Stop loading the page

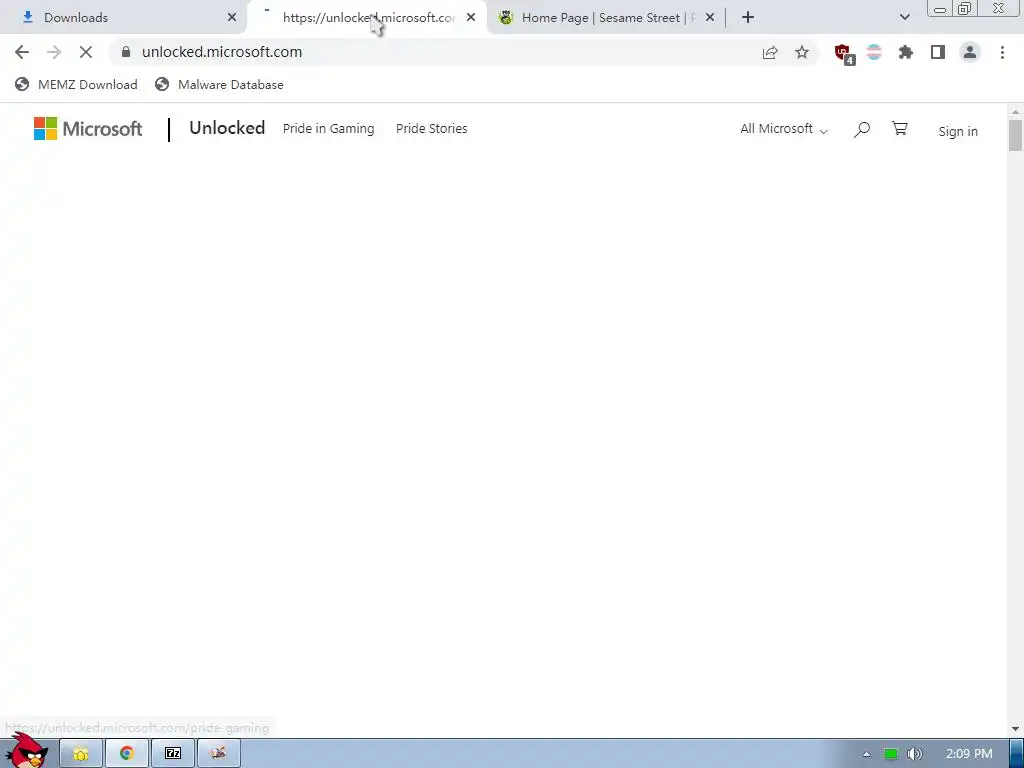(86, 52)
